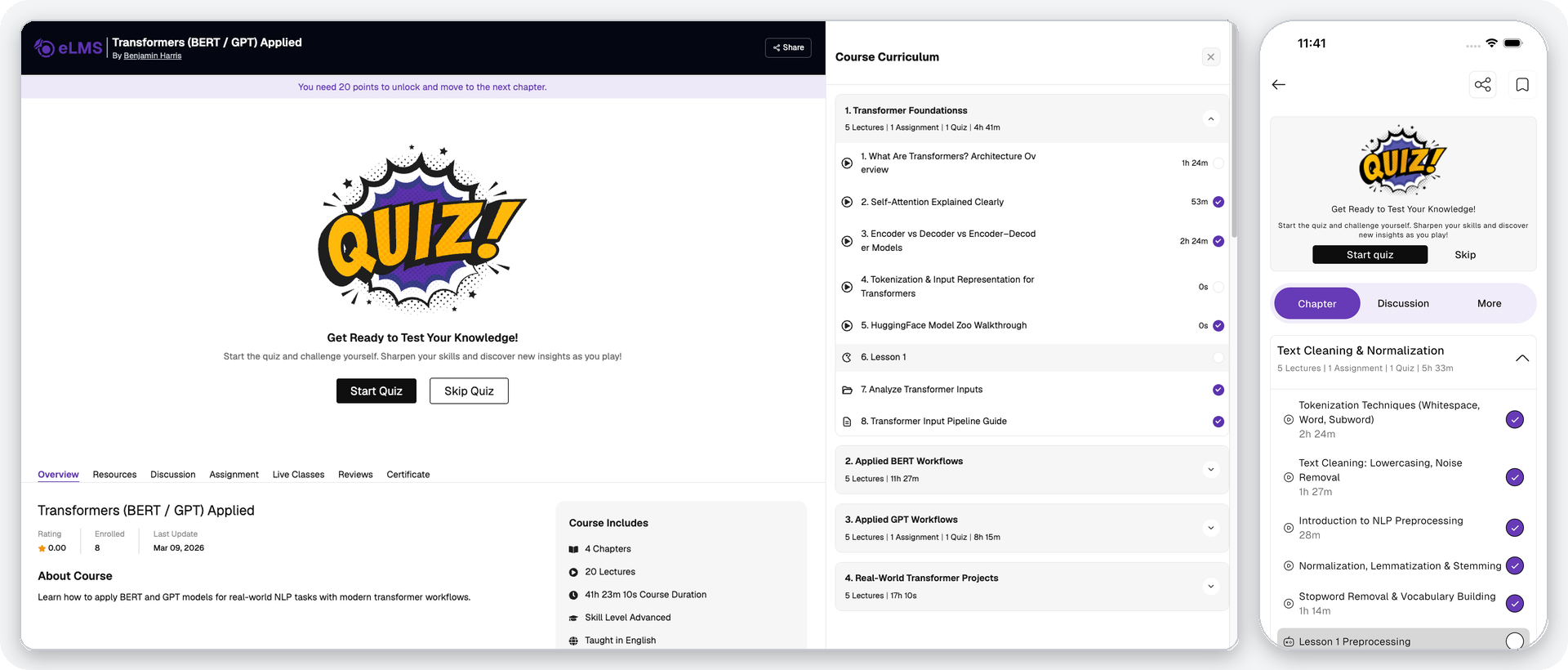Tap the back arrow in mobile view
This screenshot has height=670, width=1568.
(x=1279, y=85)
